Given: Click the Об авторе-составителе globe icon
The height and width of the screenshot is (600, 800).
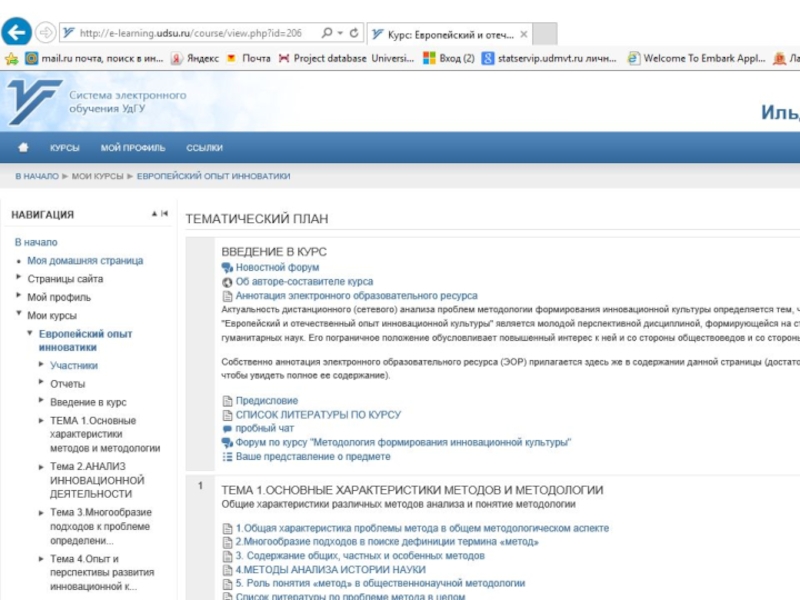Looking at the screenshot, I should tap(227, 282).
